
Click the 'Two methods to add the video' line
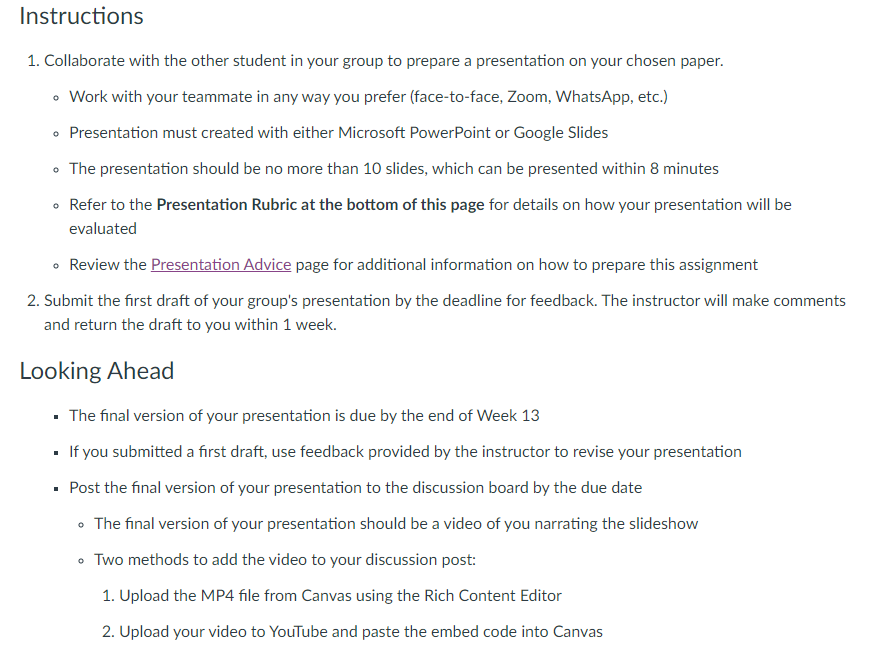[285, 560]
